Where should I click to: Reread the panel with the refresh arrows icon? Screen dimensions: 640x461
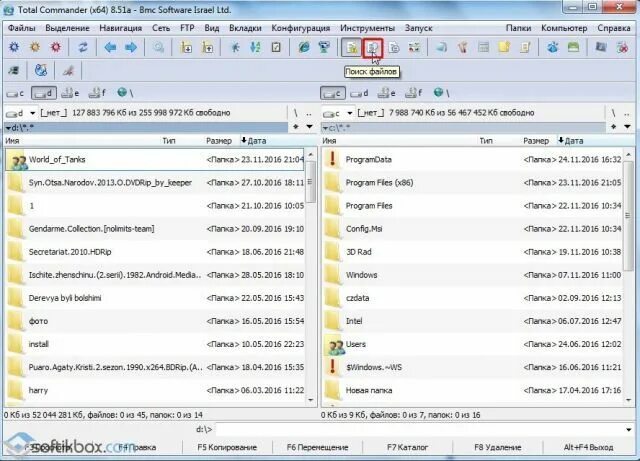[83, 47]
